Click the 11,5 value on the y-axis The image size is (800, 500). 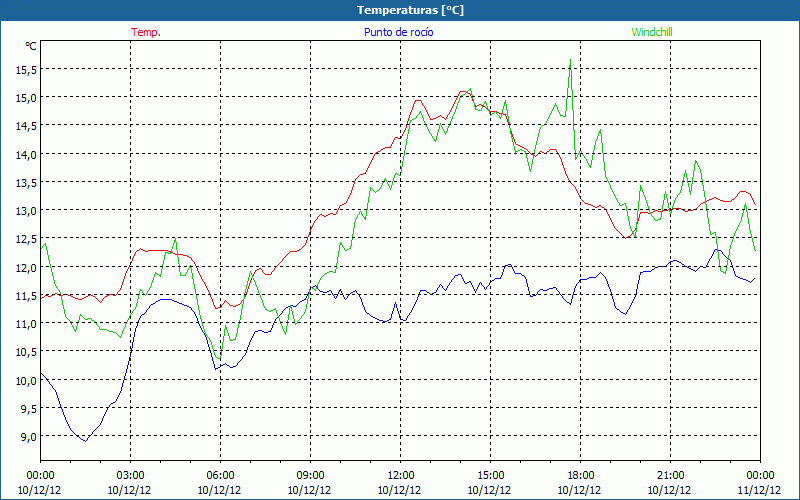[x=26, y=295]
